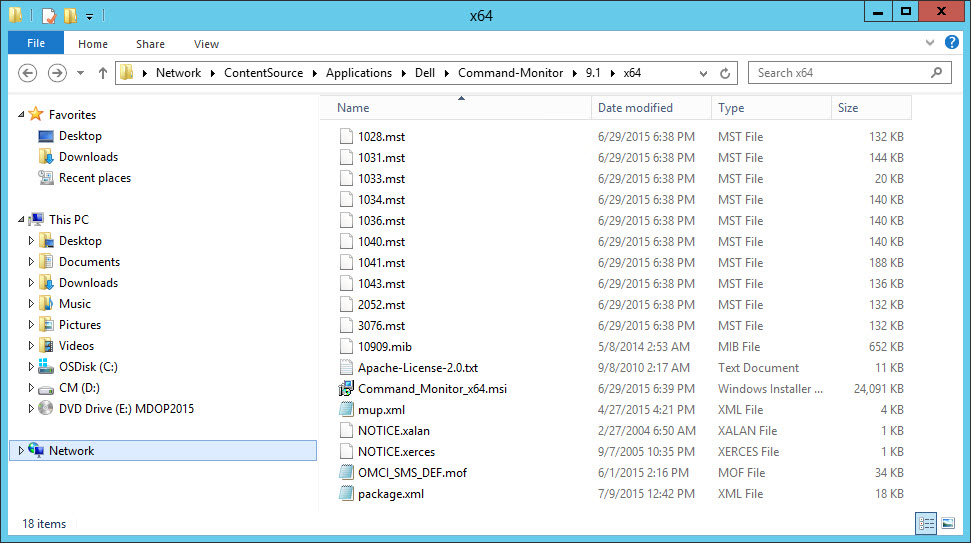
Task: Open the Help question mark icon
Action: pyautogui.click(x=952, y=43)
